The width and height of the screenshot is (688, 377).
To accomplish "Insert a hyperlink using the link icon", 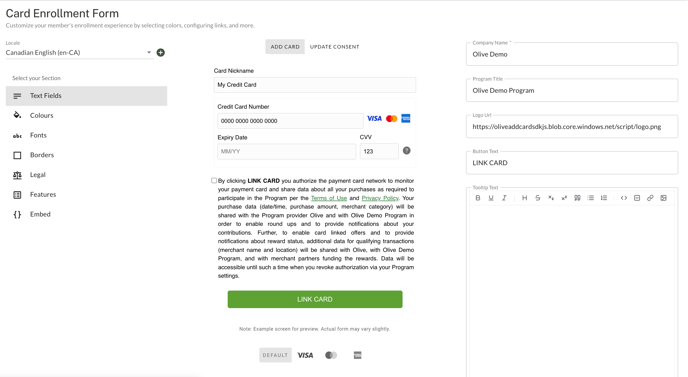I will point(650,198).
